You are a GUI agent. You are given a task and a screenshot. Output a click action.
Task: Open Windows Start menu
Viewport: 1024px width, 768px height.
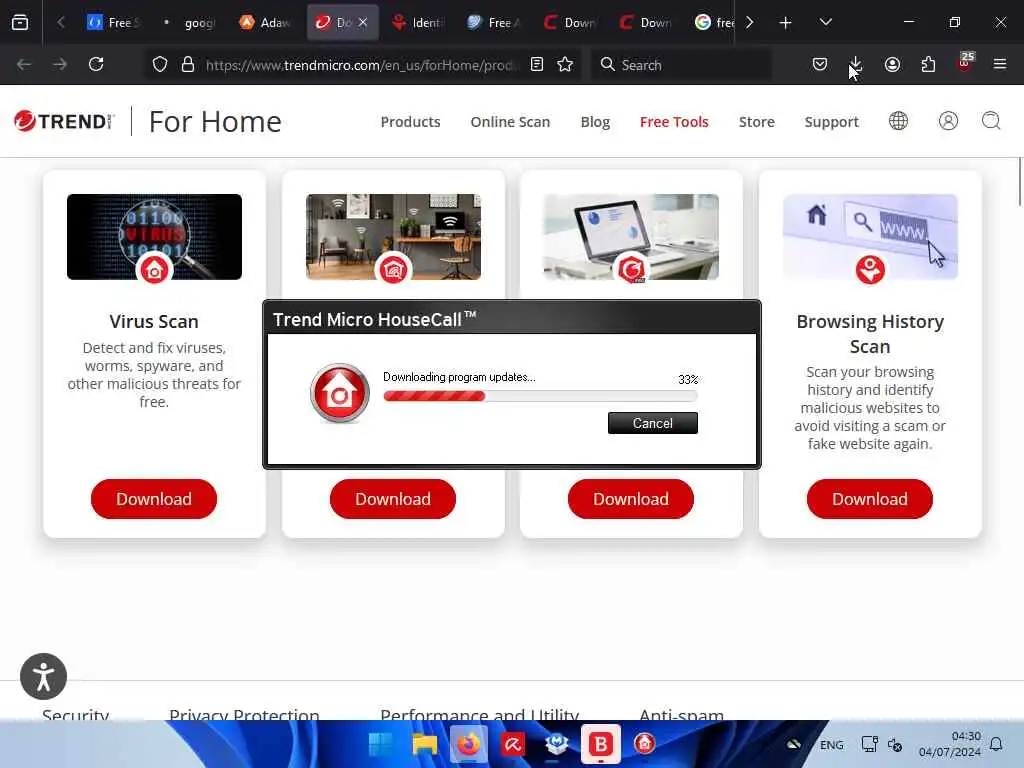[x=381, y=744]
